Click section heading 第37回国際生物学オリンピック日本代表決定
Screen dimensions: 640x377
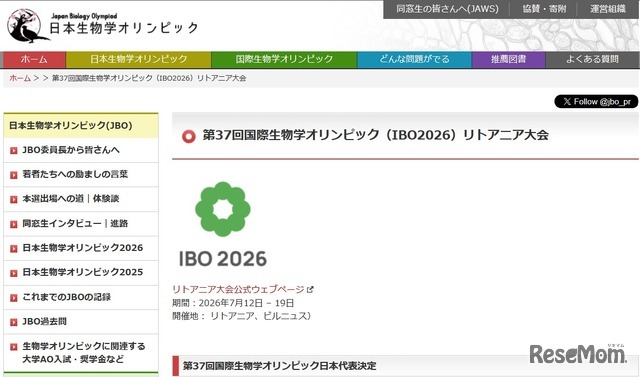[x=280, y=366]
